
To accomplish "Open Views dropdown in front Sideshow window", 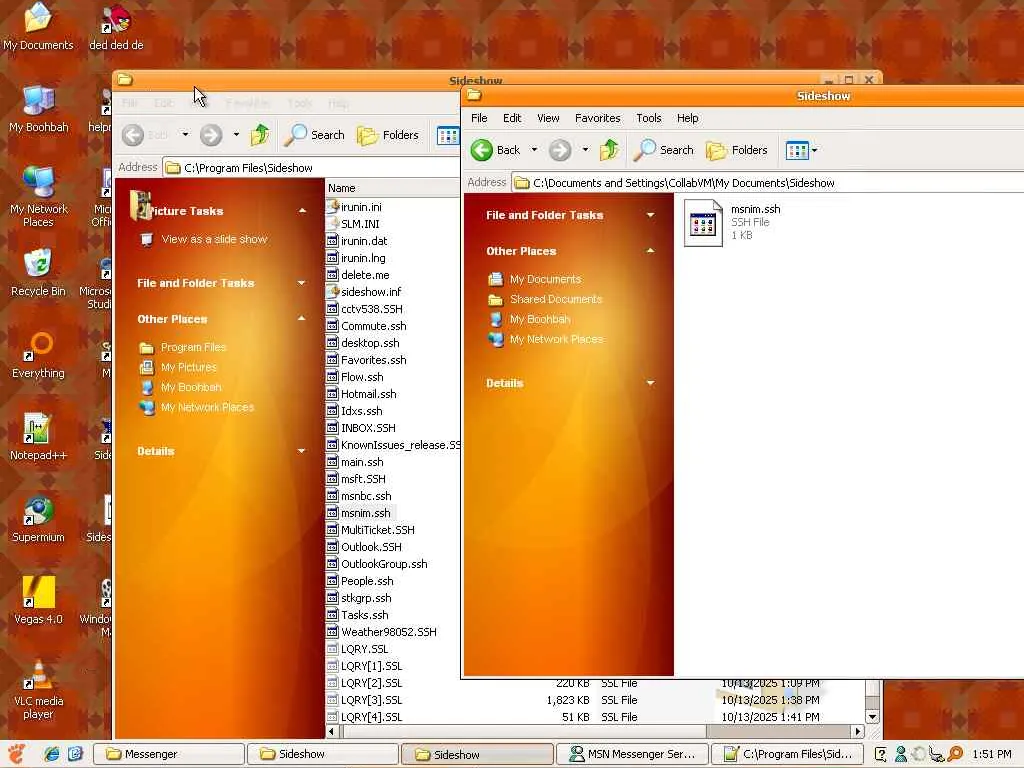I will (x=801, y=150).
